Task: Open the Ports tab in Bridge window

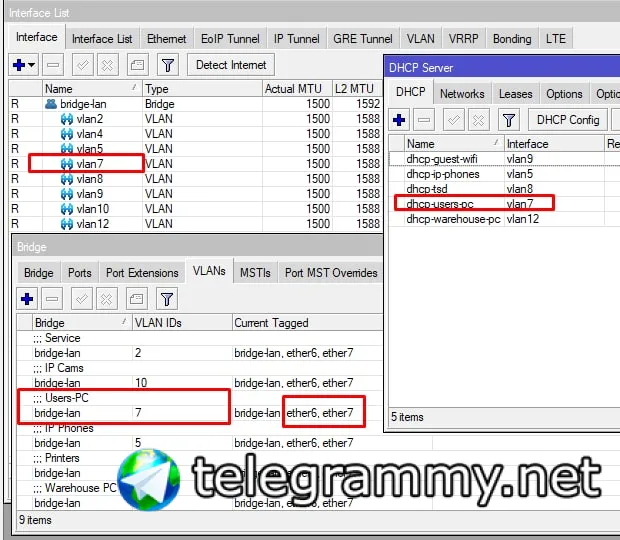Action: (79, 273)
